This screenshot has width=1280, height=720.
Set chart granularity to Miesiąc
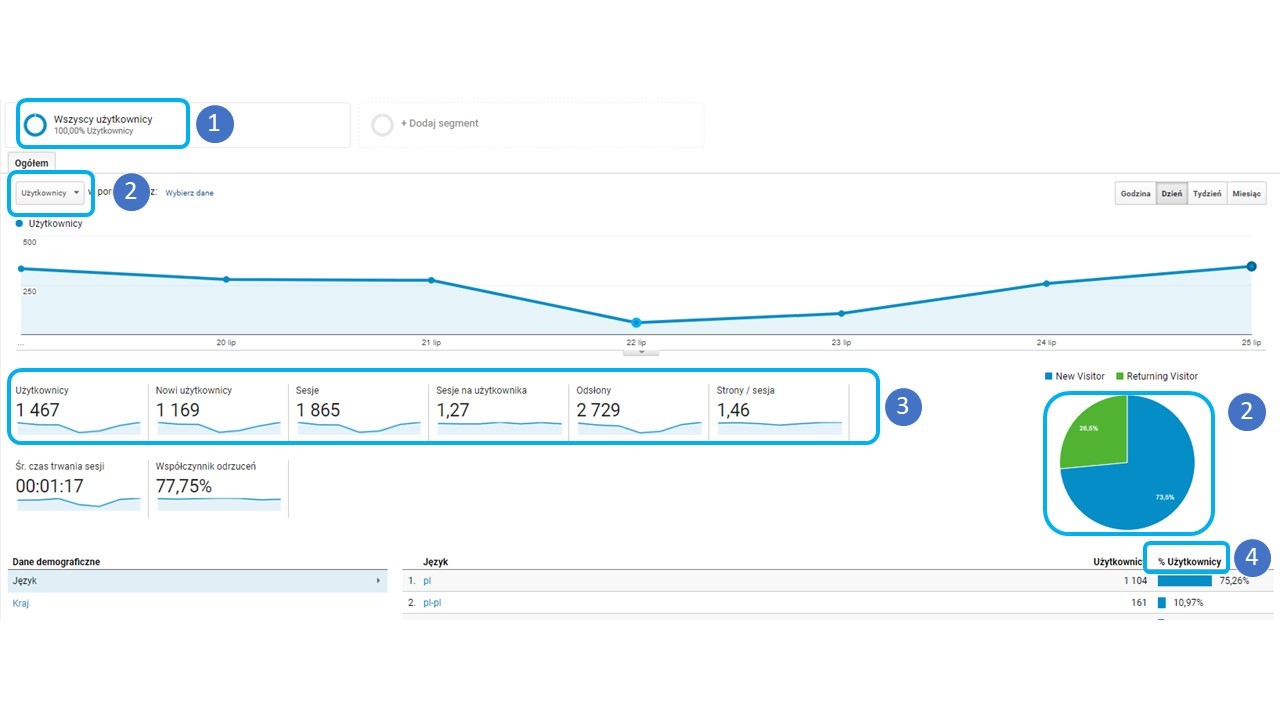(1246, 194)
